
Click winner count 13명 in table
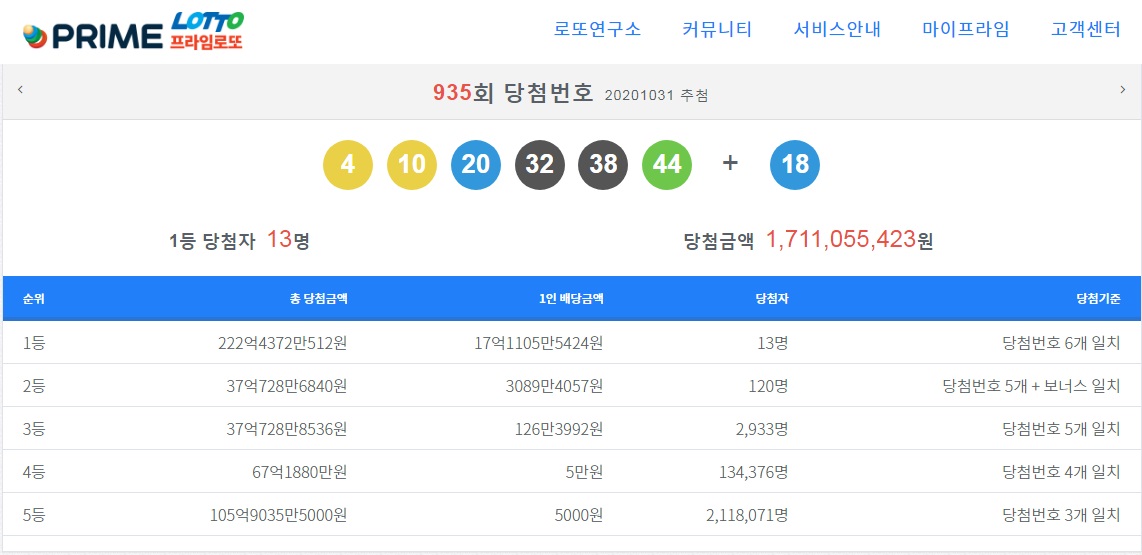pos(773,344)
